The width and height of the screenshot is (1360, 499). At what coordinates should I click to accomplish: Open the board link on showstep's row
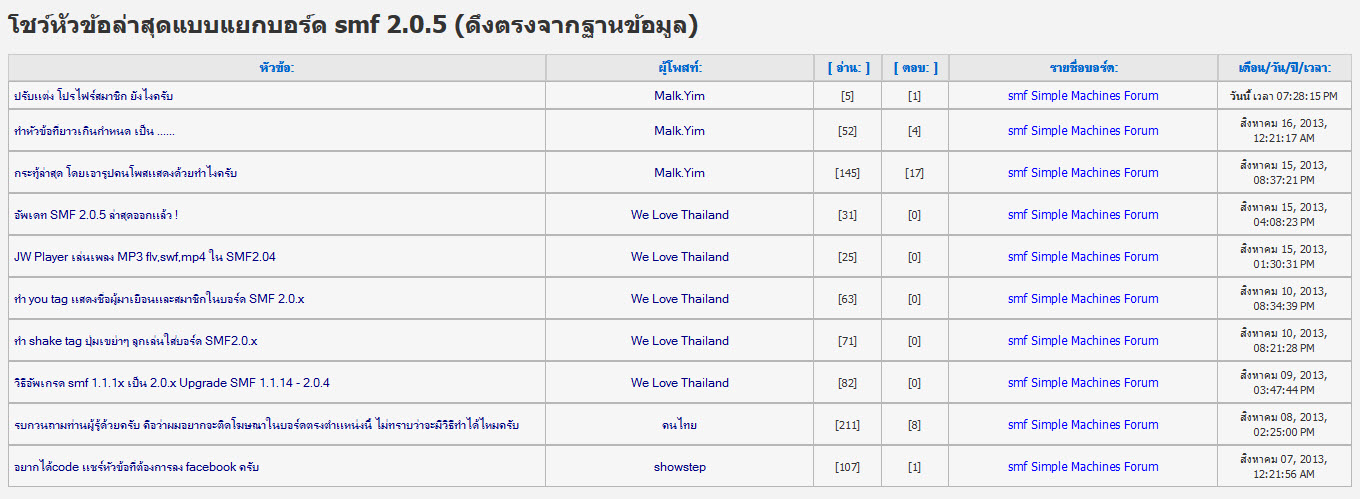[x=1083, y=467]
